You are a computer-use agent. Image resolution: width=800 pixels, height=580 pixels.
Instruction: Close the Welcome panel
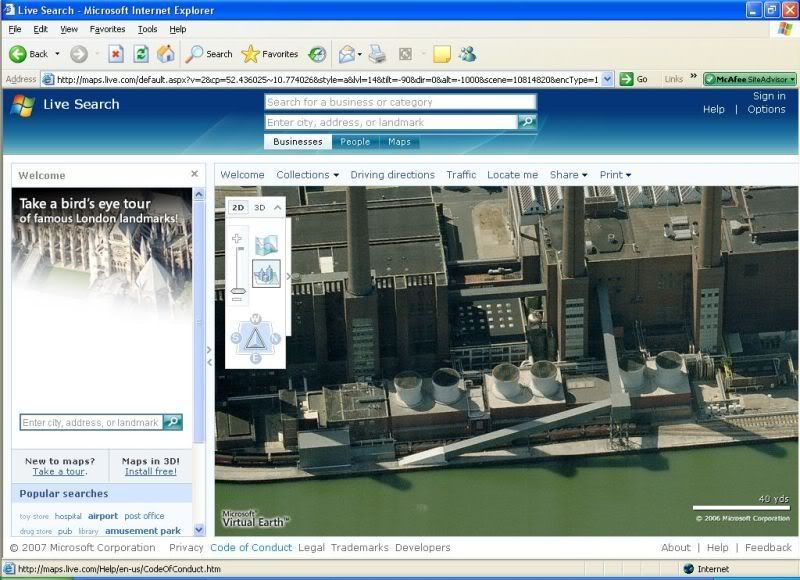[x=194, y=174]
